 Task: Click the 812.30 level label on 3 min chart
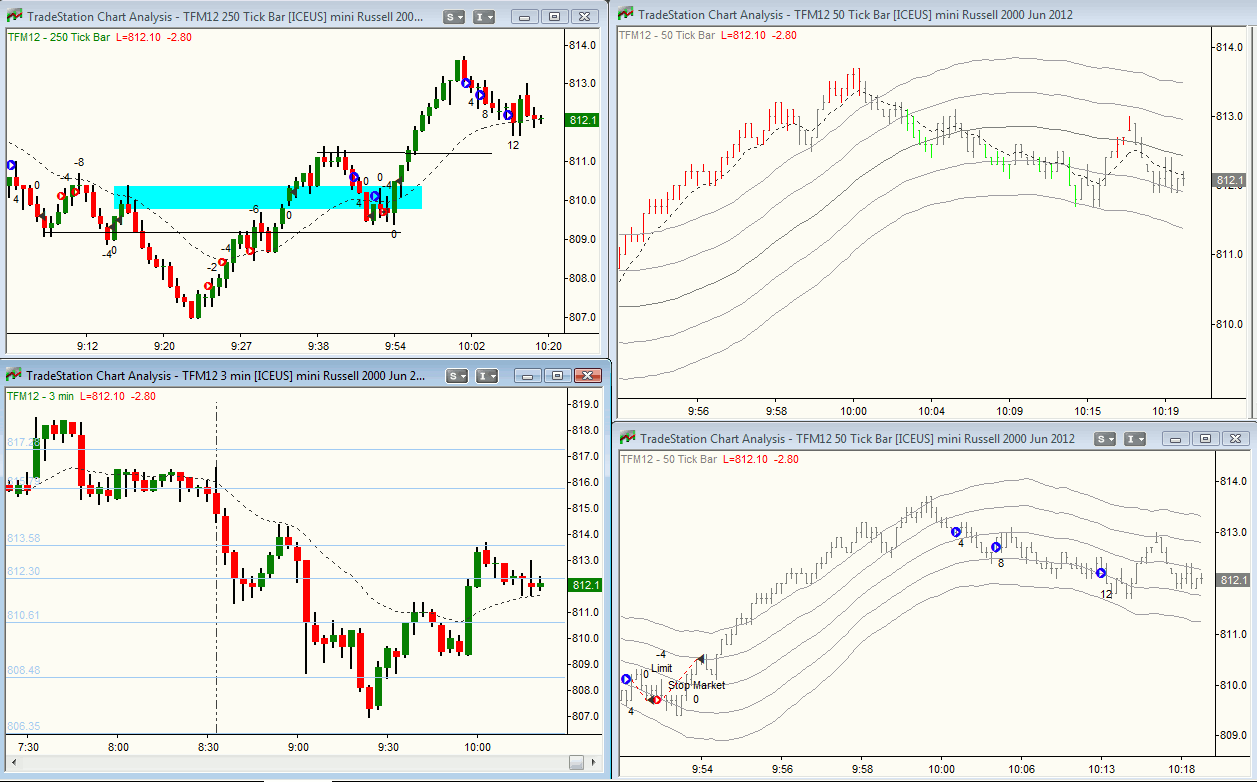23,572
